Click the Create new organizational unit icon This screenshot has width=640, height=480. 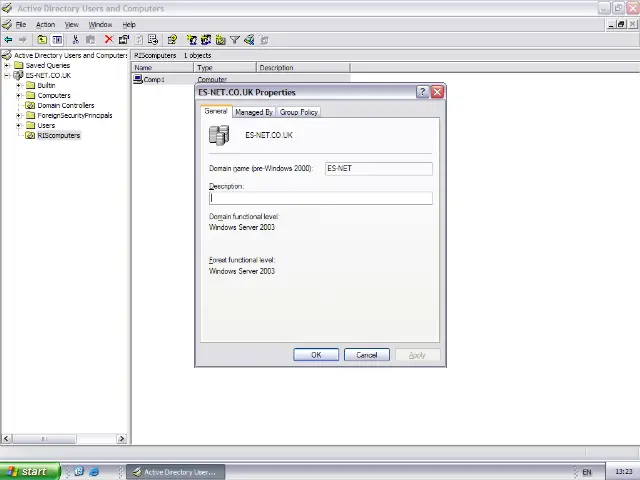(220, 40)
